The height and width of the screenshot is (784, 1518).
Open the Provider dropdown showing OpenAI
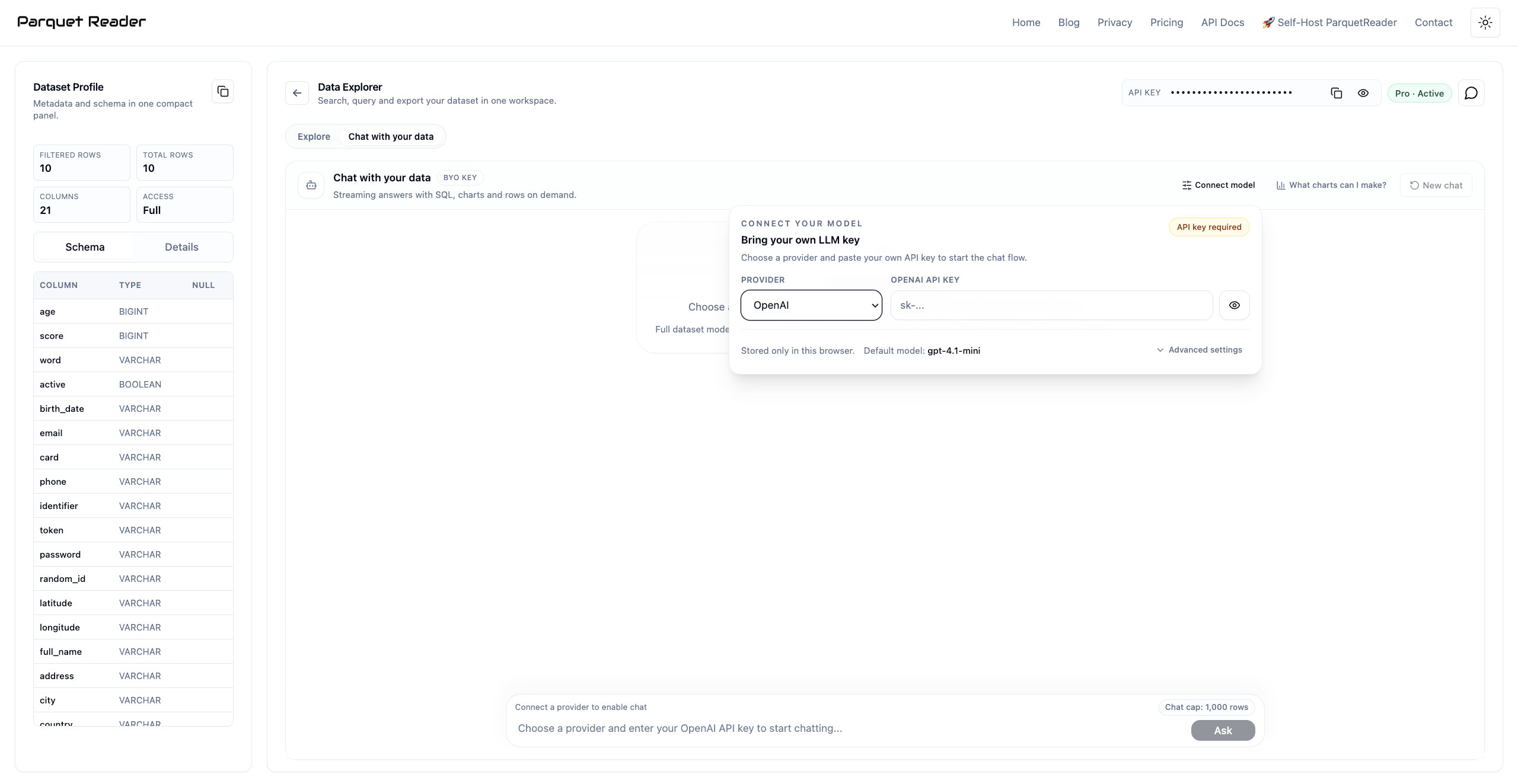(811, 305)
